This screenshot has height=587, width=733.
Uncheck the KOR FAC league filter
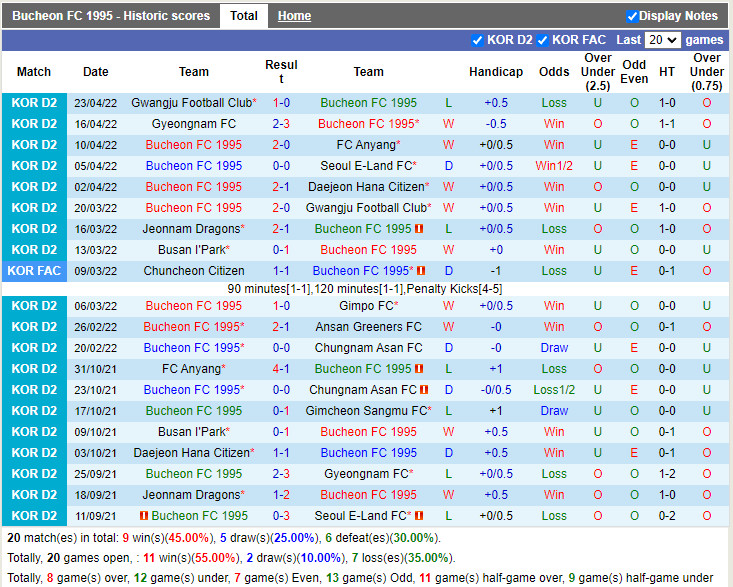point(542,40)
